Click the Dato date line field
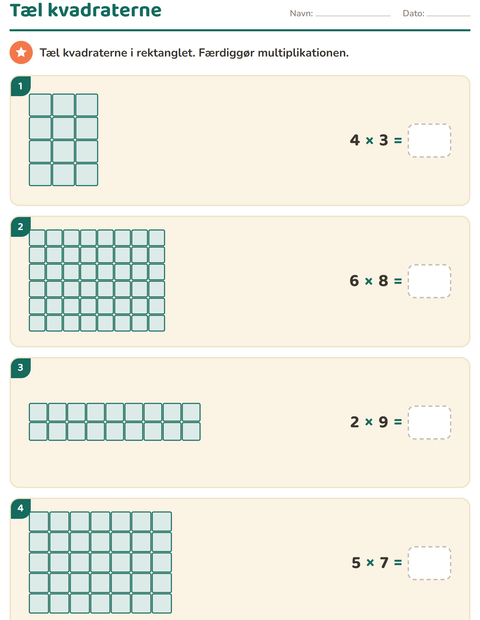 [449, 14]
